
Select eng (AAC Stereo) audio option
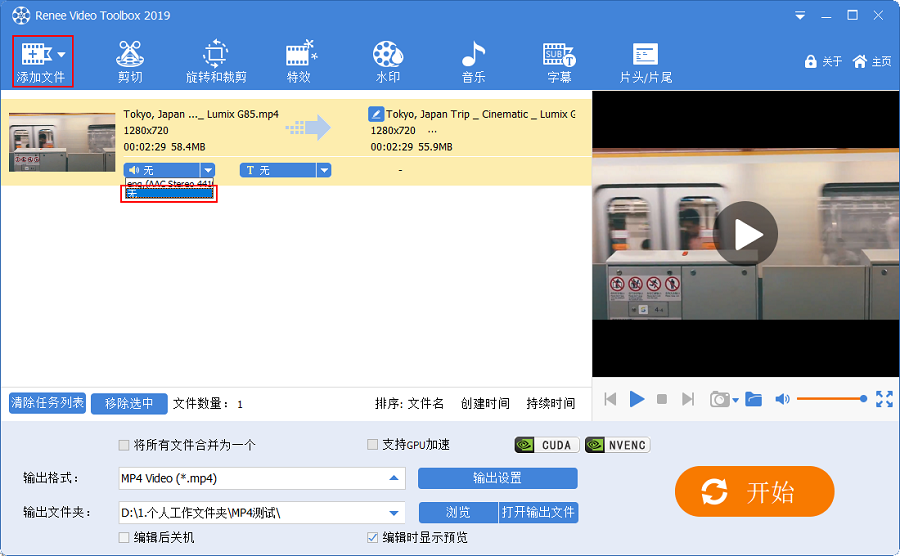[169, 184]
